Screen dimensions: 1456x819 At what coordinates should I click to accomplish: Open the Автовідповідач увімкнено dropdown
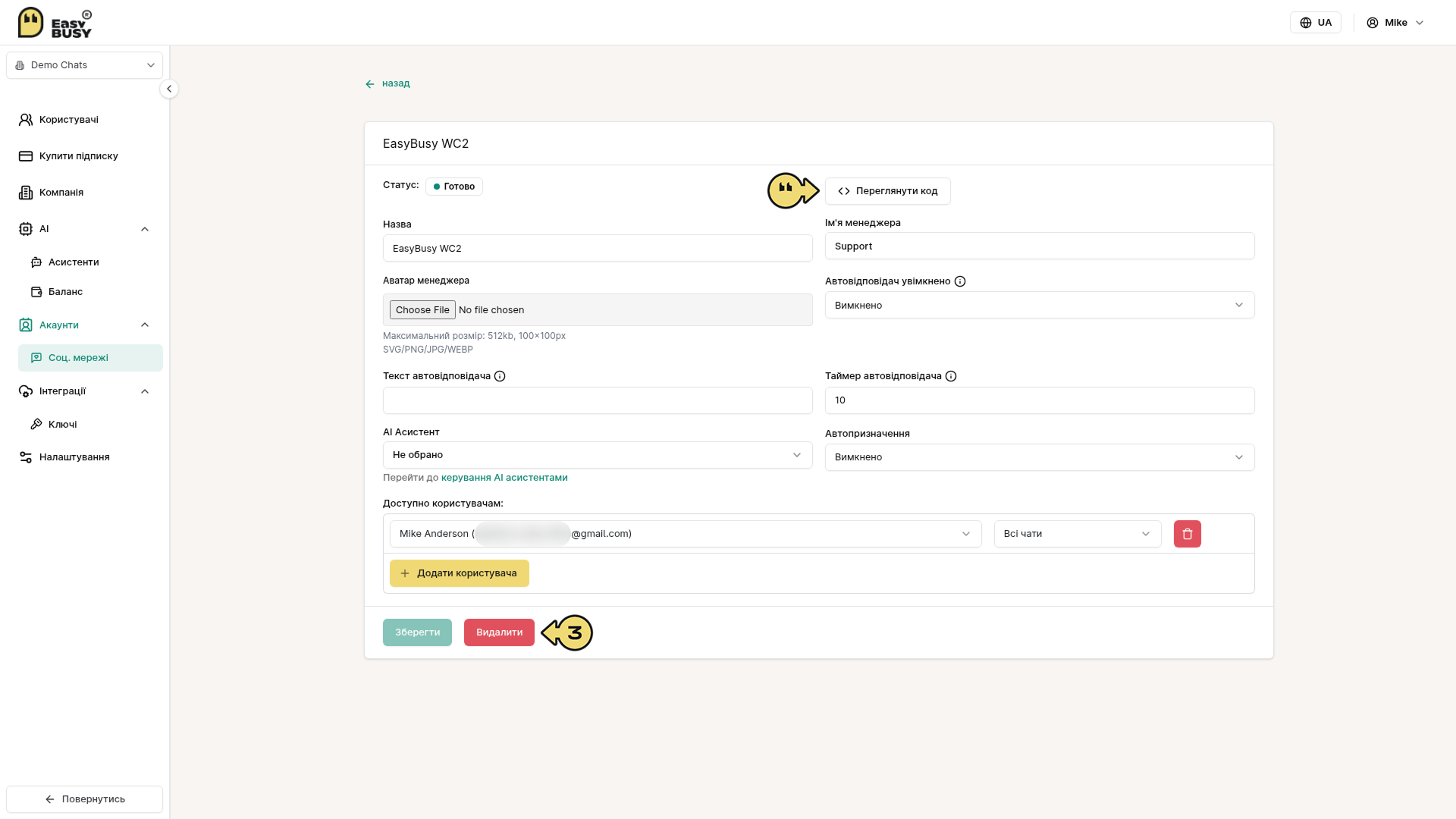point(1040,306)
